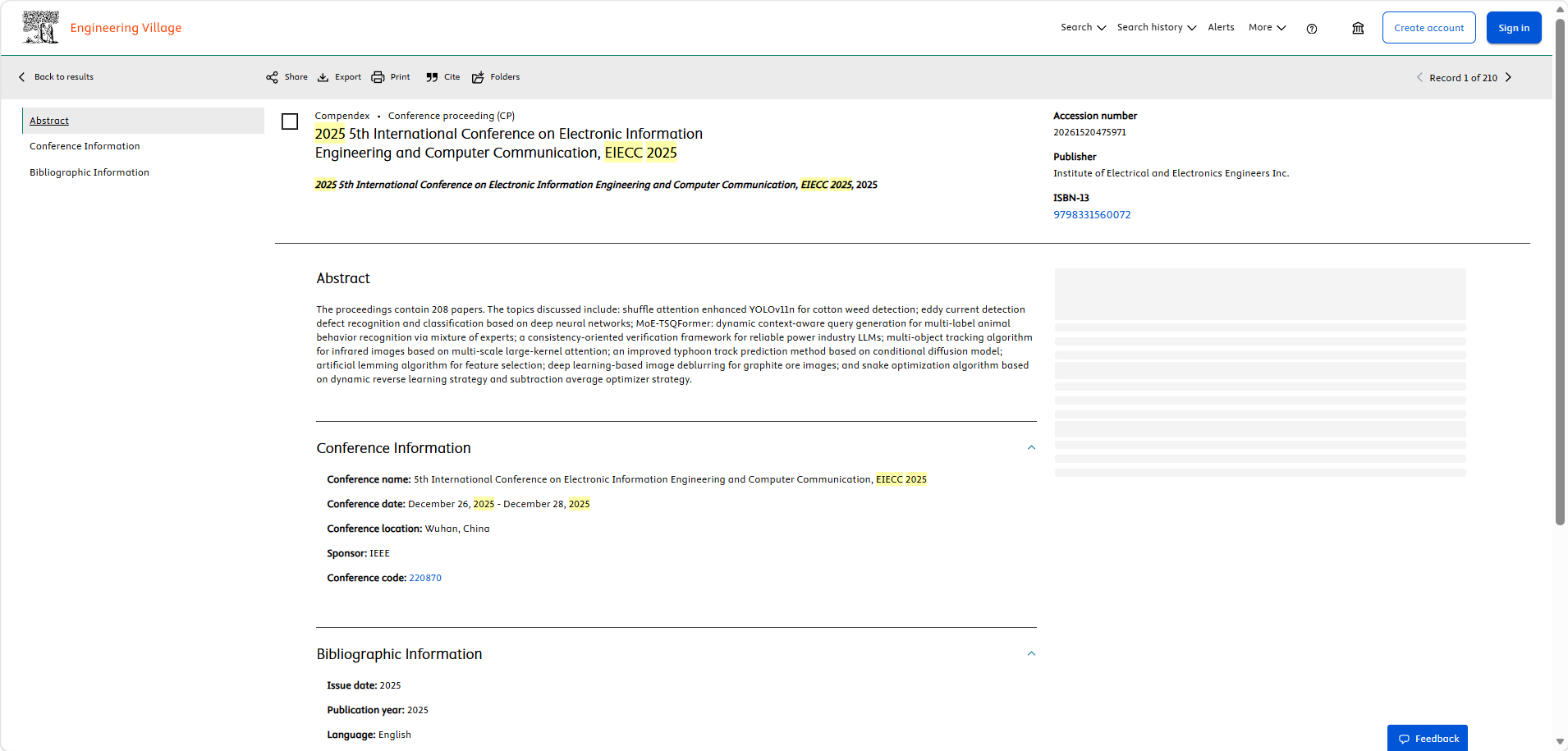
Task: Click the accession number 20261520475971
Action: click(1089, 132)
